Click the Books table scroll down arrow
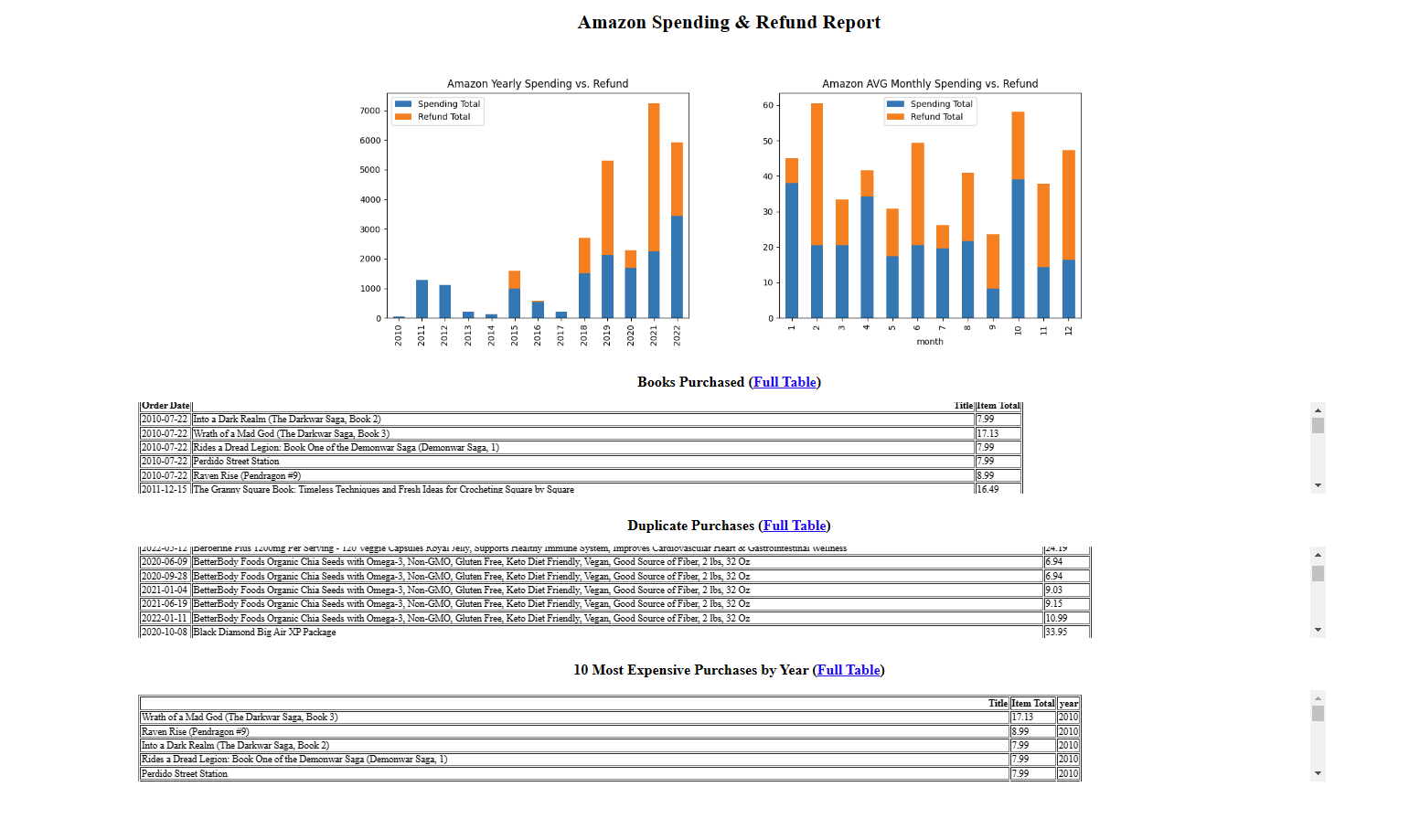 [x=1318, y=485]
